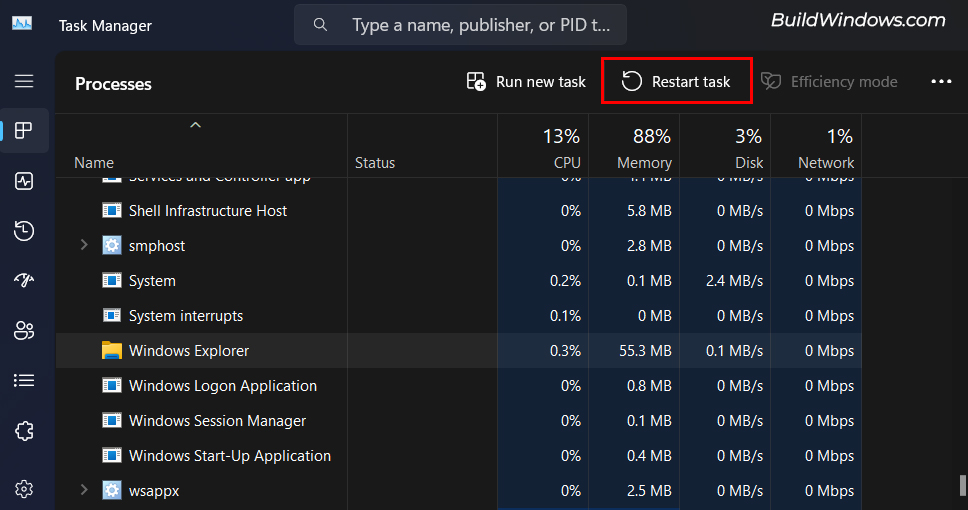Click Run new task button

[525, 82]
